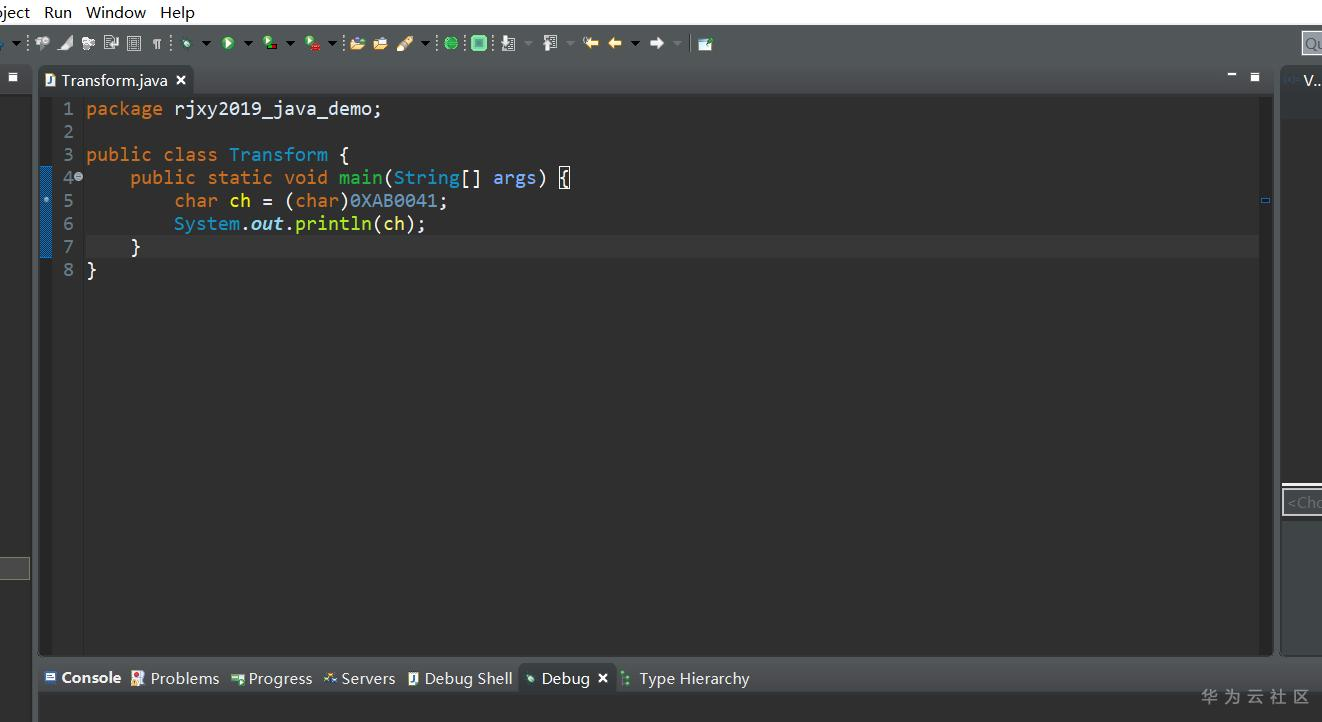The width and height of the screenshot is (1322, 722).
Task: Click the left side panel's view button
Action: 13,76
